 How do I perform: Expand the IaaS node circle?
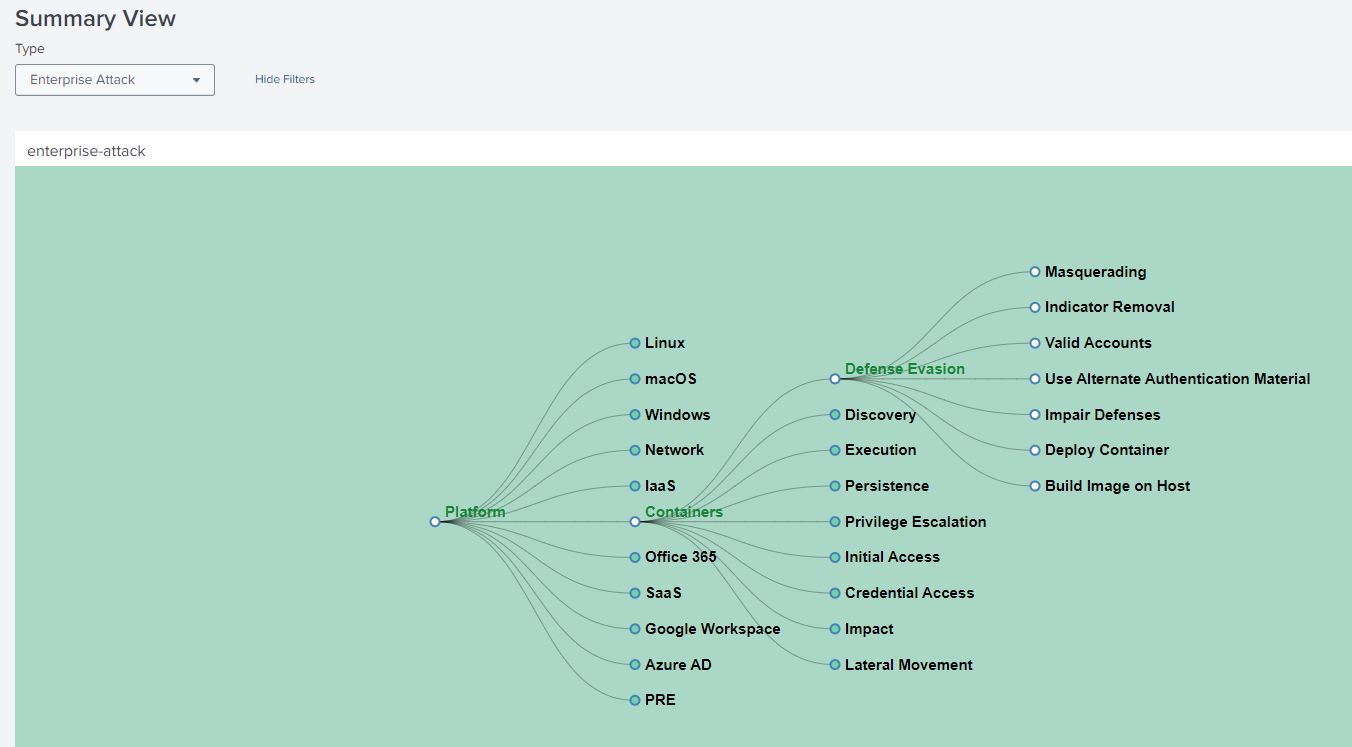pos(635,486)
